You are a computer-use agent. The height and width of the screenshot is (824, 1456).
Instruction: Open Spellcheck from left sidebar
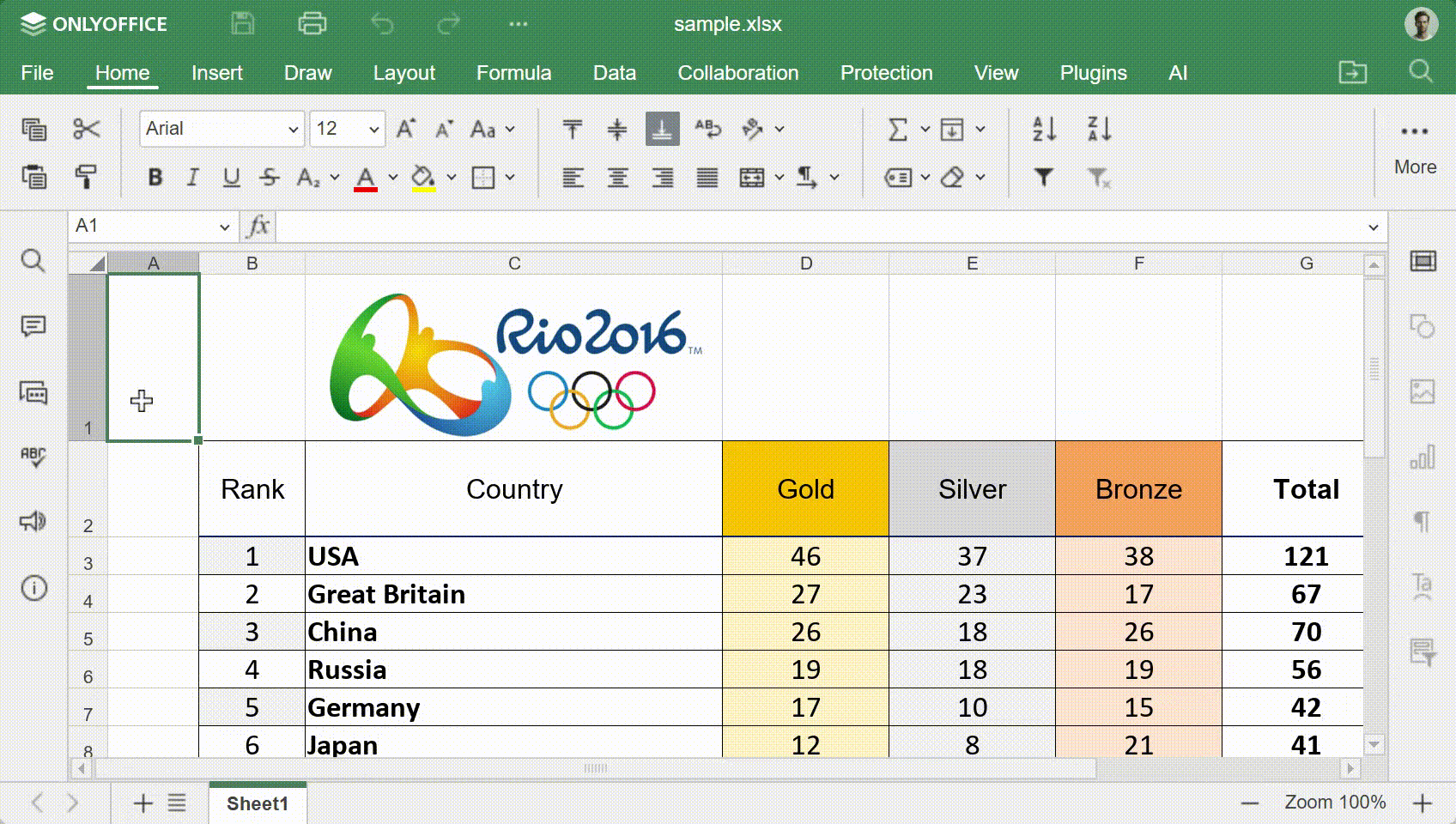coord(33,457)
